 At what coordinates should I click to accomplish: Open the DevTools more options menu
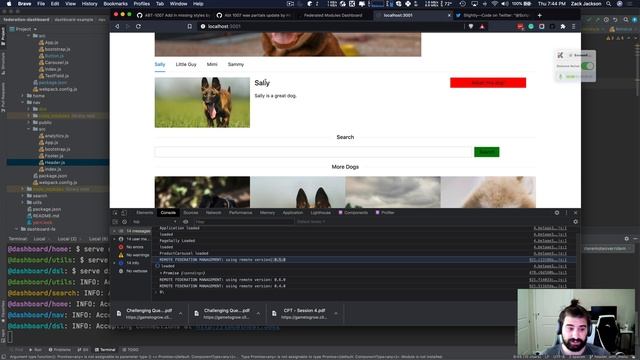pyautogui.click(x=566, y=213)
